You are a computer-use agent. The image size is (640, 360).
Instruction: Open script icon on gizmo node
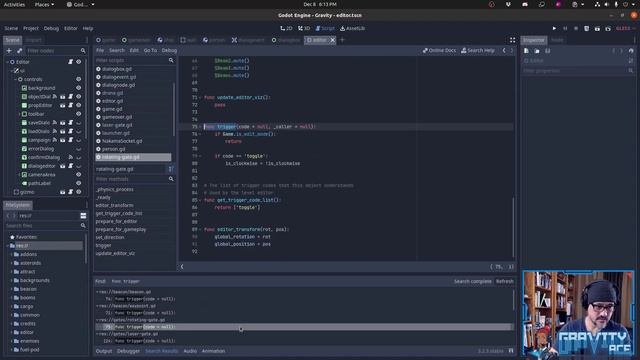70,192
